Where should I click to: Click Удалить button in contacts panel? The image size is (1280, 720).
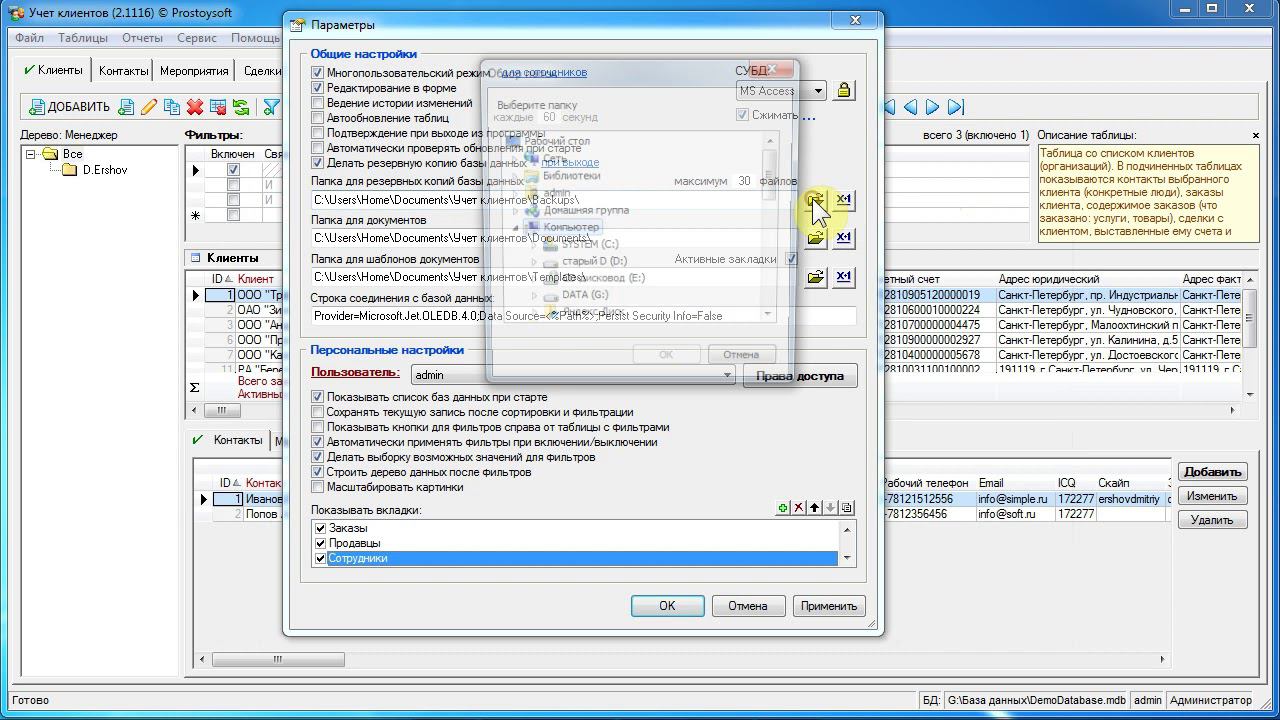(x=1213, y=520)
